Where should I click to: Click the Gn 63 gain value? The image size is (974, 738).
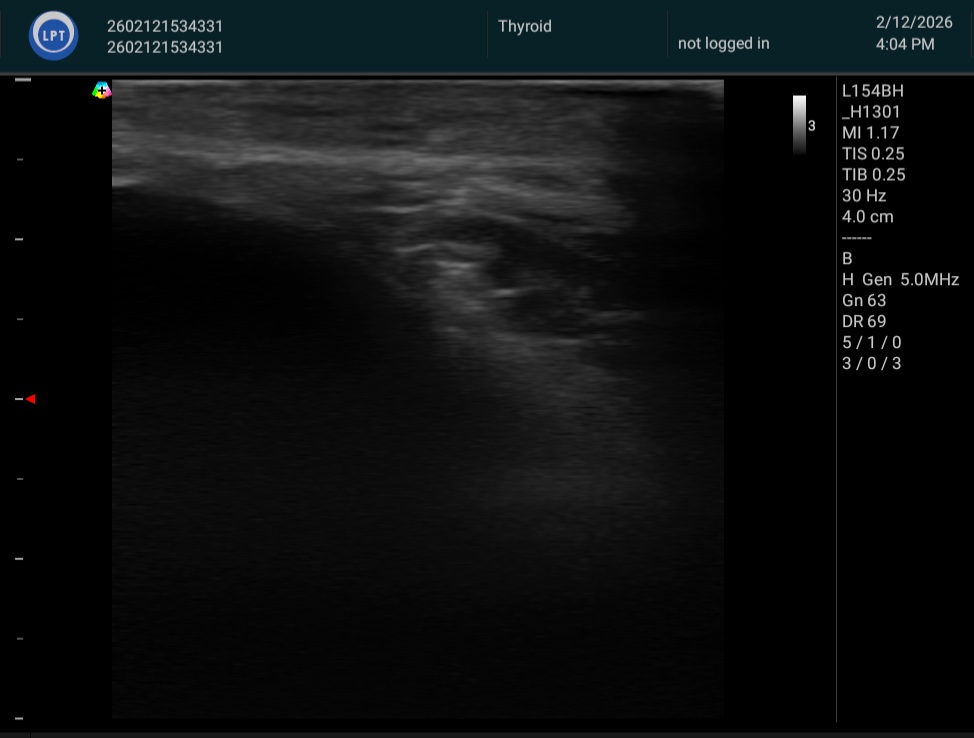click(x=864, y=301)
